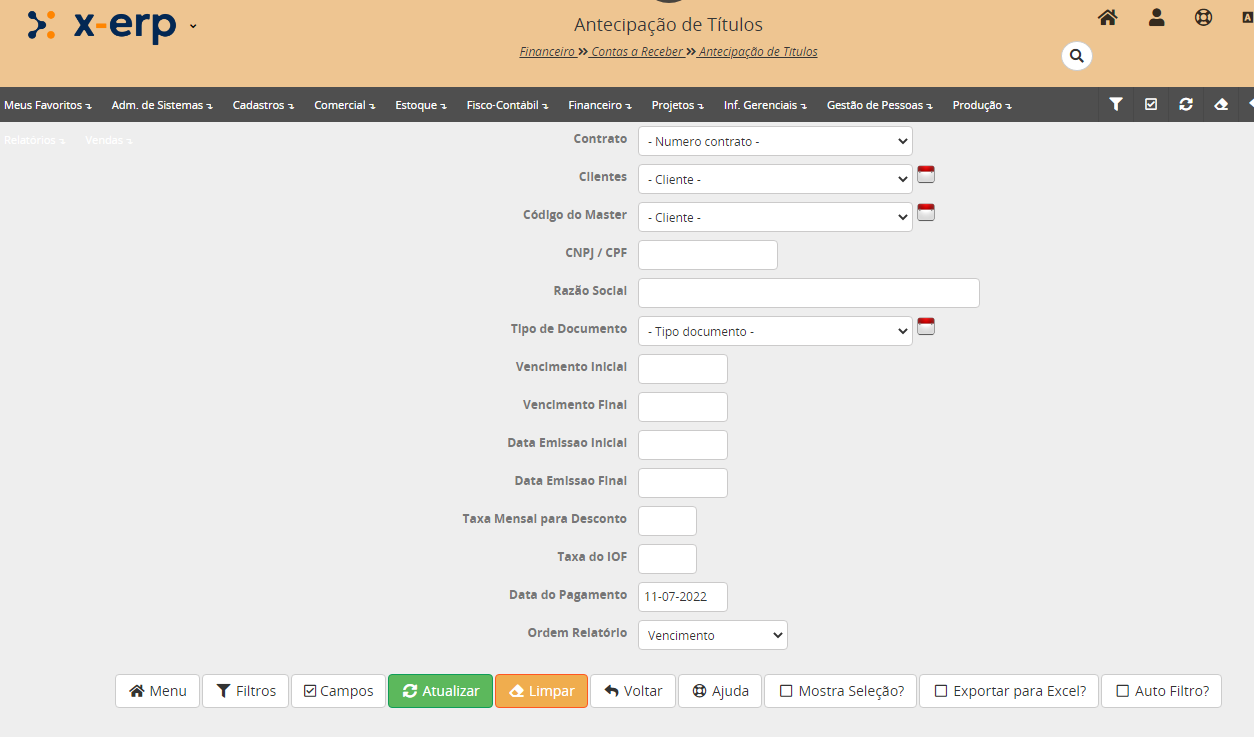Open the Código do Master dropdown

click(775, 218)
